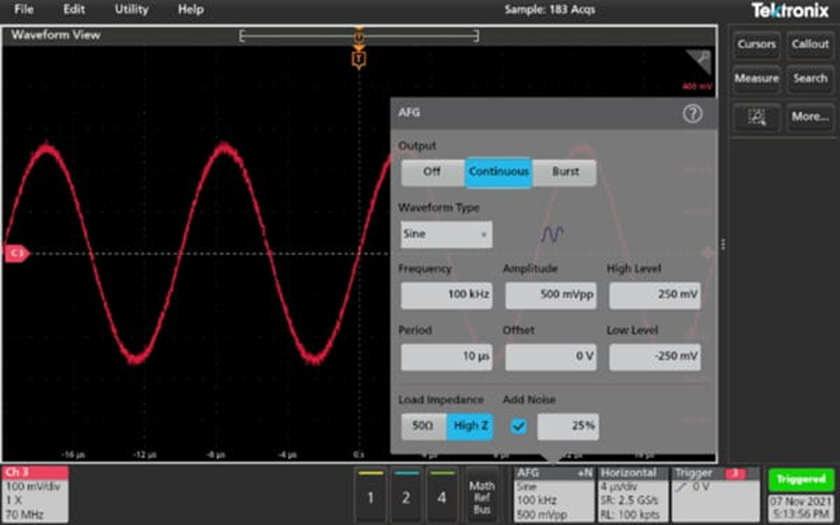Click the Amplitude 500 mVpp field
Image resolution: width=840 pixels, height=525 pixels.
coord(551,295)
